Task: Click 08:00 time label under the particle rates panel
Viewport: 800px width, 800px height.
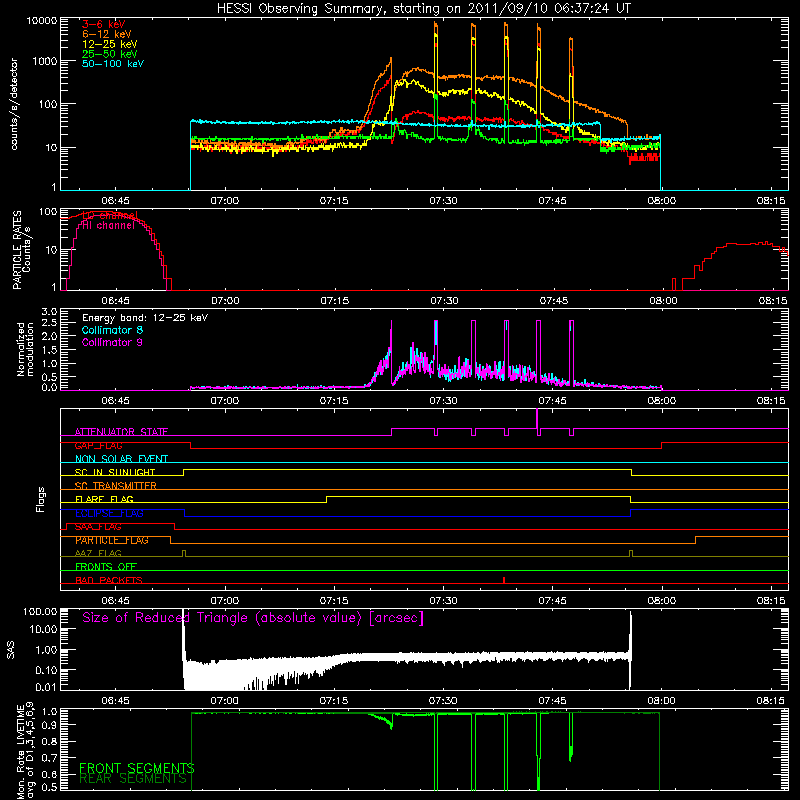Action: click(663, 301)
